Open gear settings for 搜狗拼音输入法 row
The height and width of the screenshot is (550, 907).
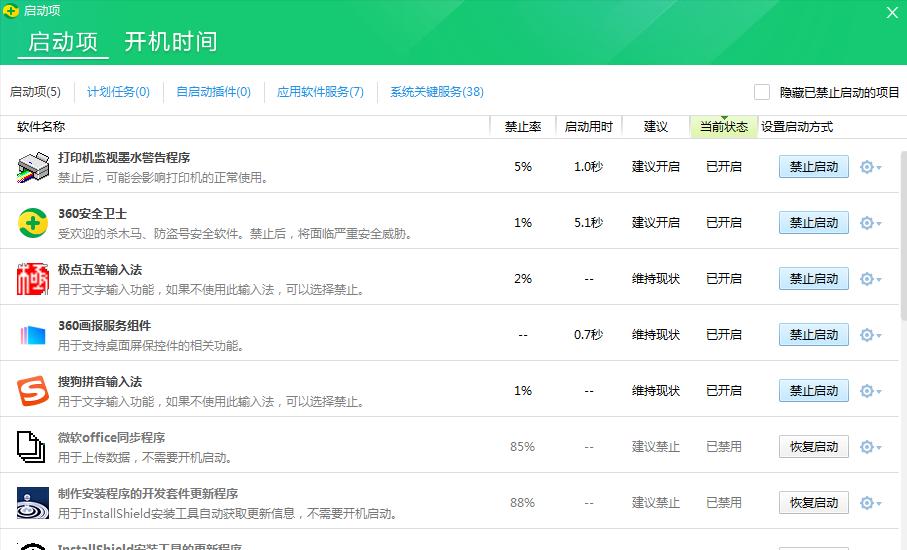871,391
